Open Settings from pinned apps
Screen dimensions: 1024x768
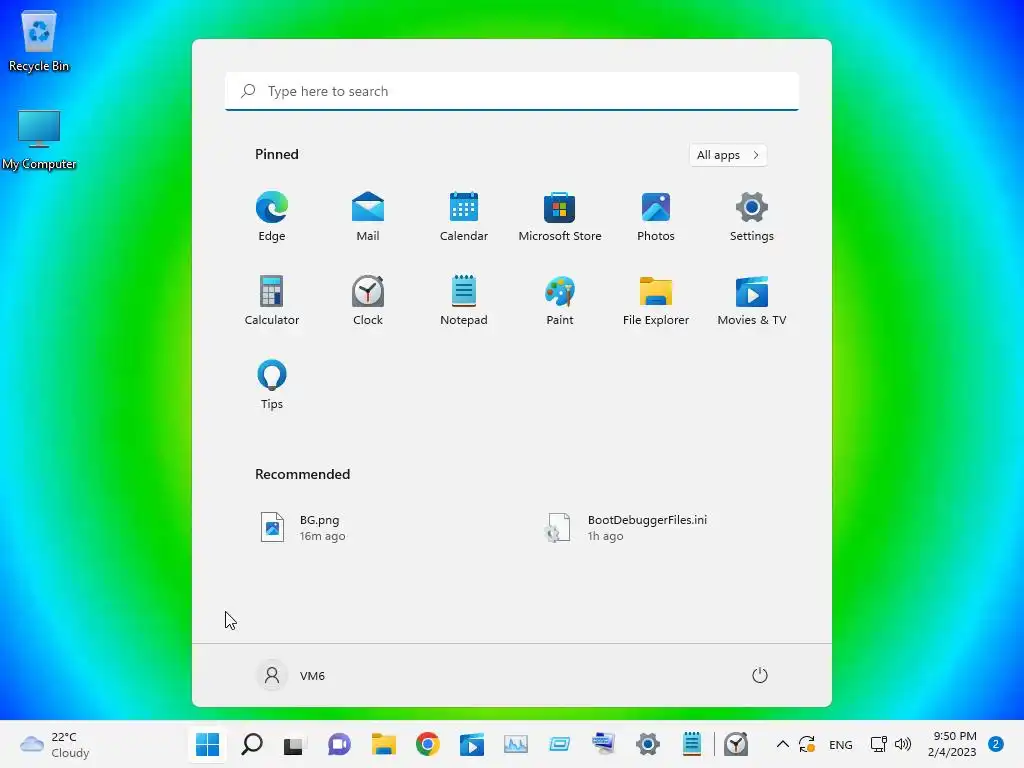752,217
